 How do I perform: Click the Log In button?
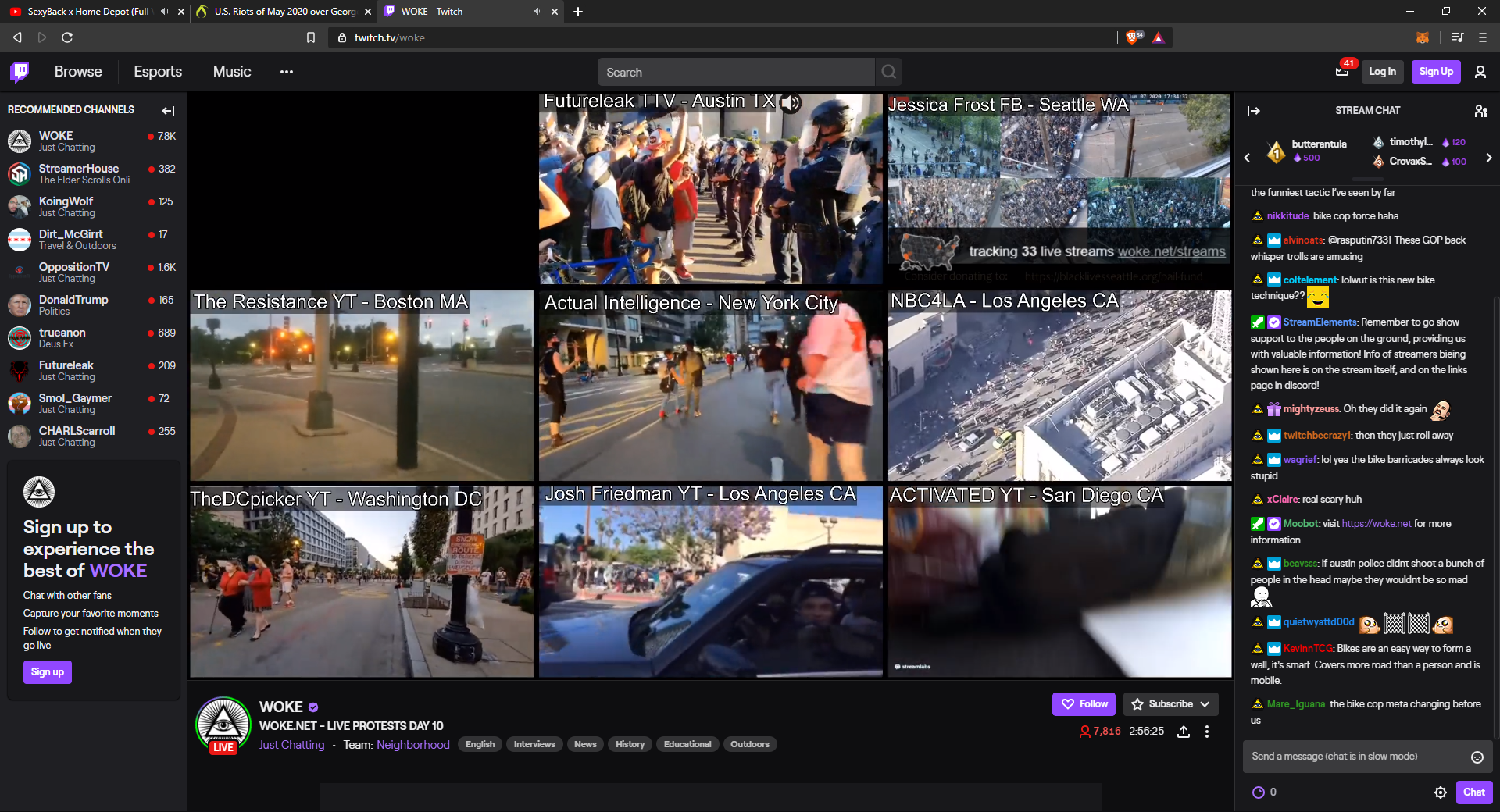pos(1382,72)
